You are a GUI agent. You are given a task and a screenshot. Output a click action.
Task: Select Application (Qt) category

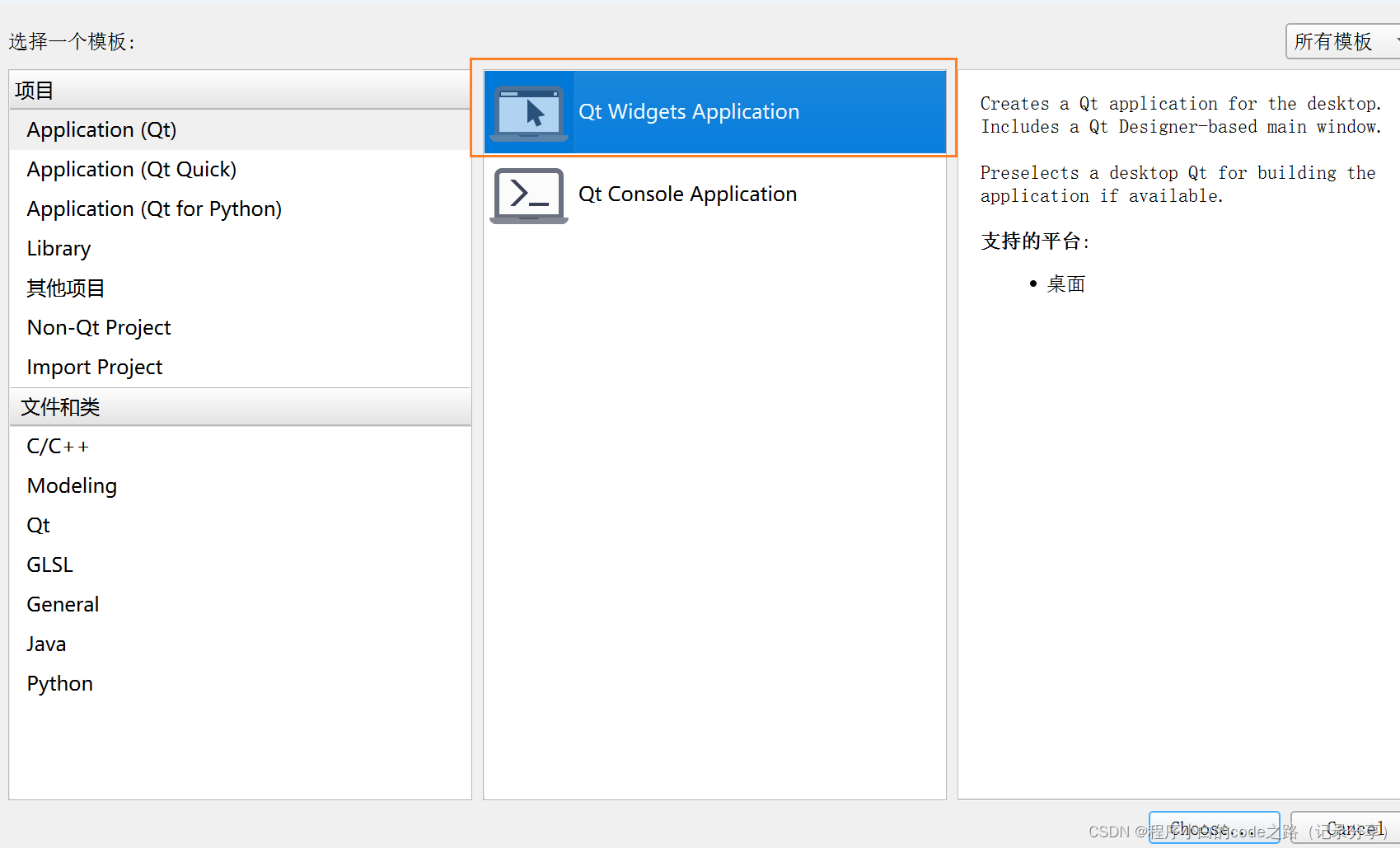pyautogui.click(x=240, y=129)
